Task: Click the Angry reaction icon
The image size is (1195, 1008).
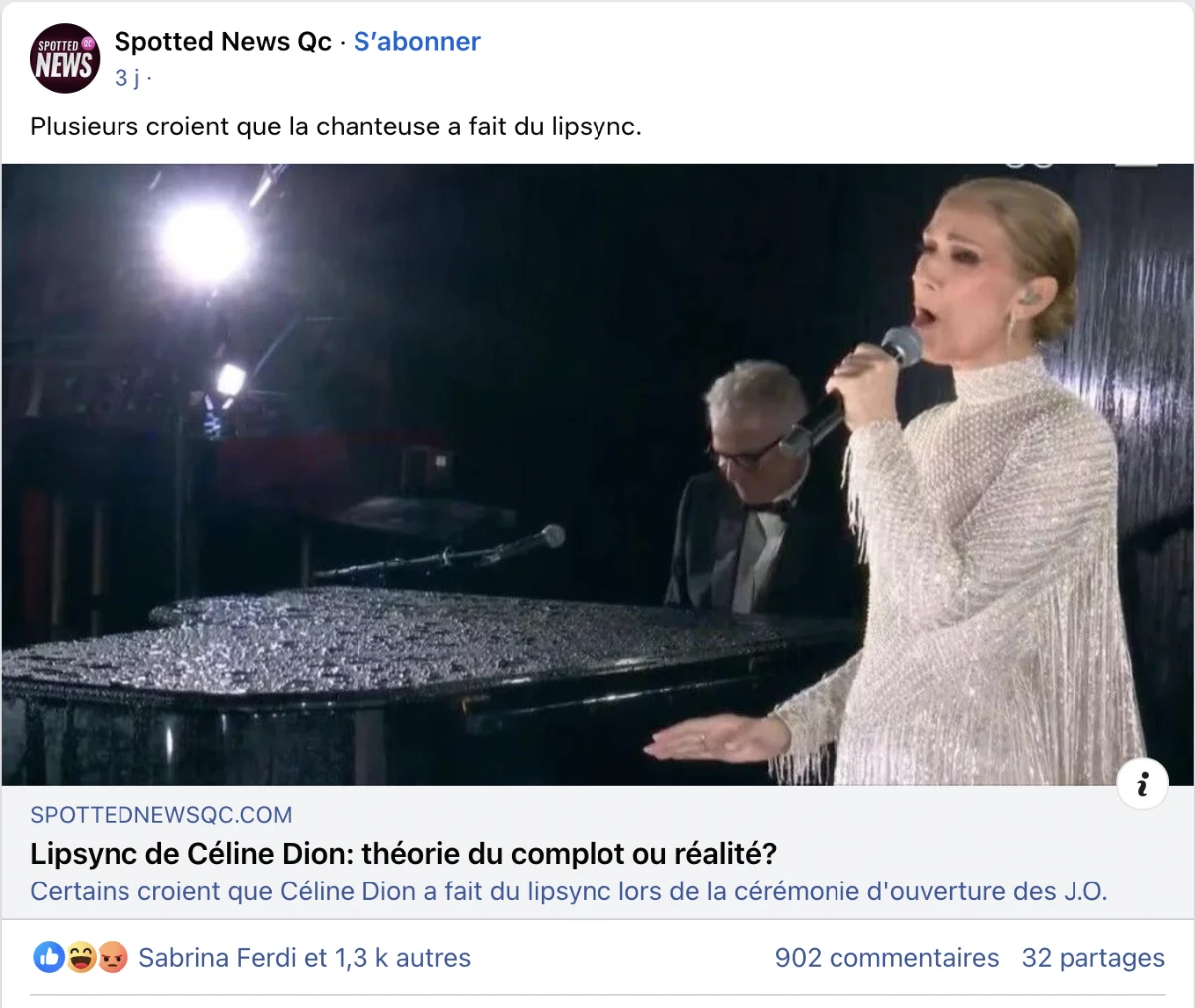Action: tap(114, 958)
